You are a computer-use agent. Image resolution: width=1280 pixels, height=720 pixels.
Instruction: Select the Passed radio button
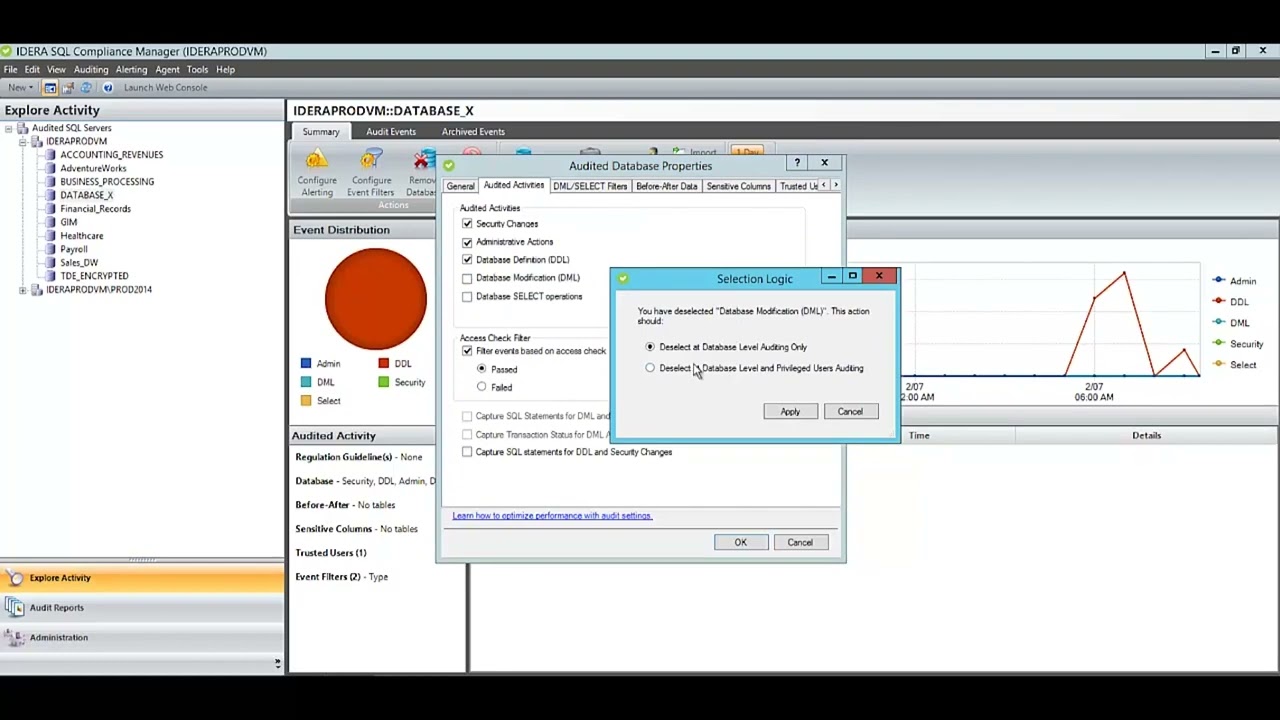point(482,369)
